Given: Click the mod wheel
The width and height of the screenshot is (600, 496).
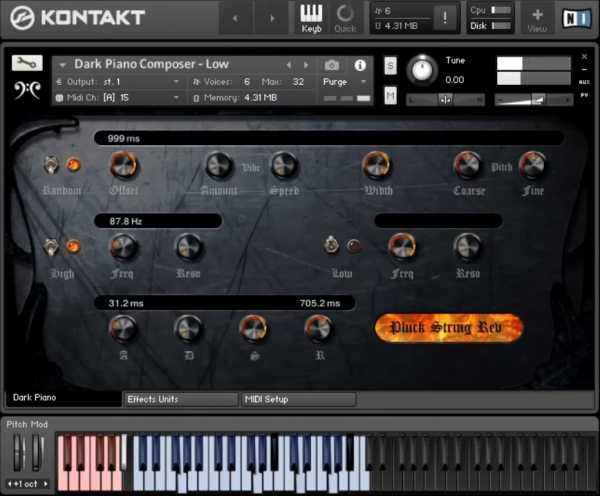Looking at the screenshot, I should pyautogui.click(x=37, y=452).
